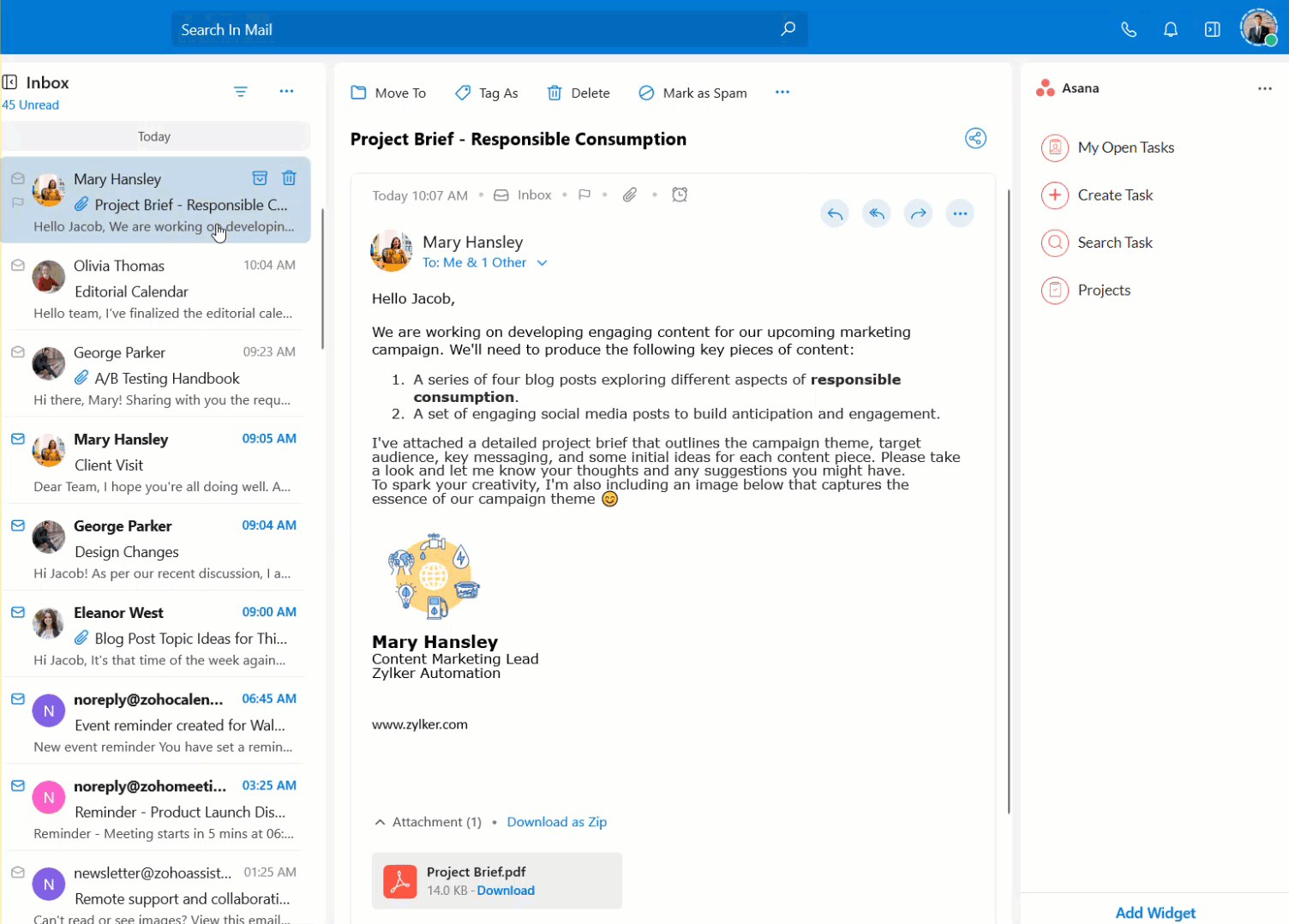The height and width of the screenshot is (924, 1289).
Task: Open the Project Brief.pdf attachment icon
Action: tap(399, 881)
